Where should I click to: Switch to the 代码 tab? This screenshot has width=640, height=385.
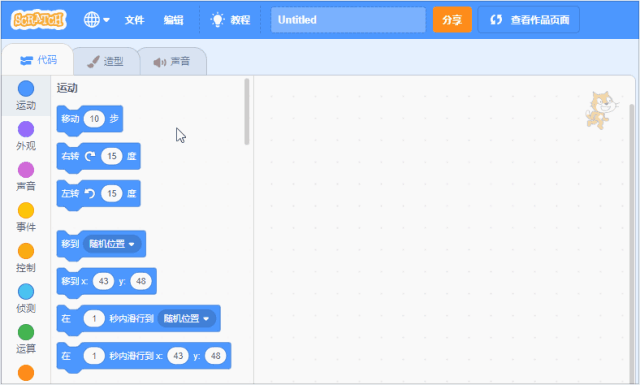coord(38,60)
